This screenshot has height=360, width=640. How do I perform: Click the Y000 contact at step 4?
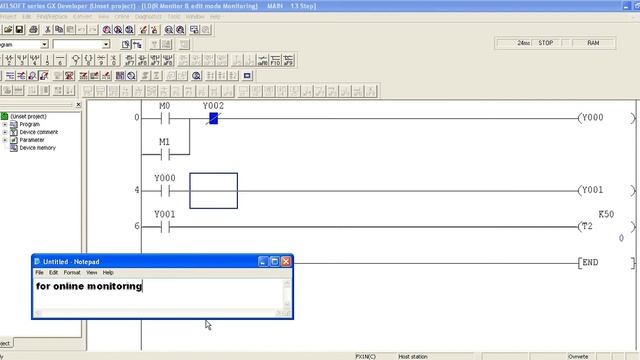[165, 191]
